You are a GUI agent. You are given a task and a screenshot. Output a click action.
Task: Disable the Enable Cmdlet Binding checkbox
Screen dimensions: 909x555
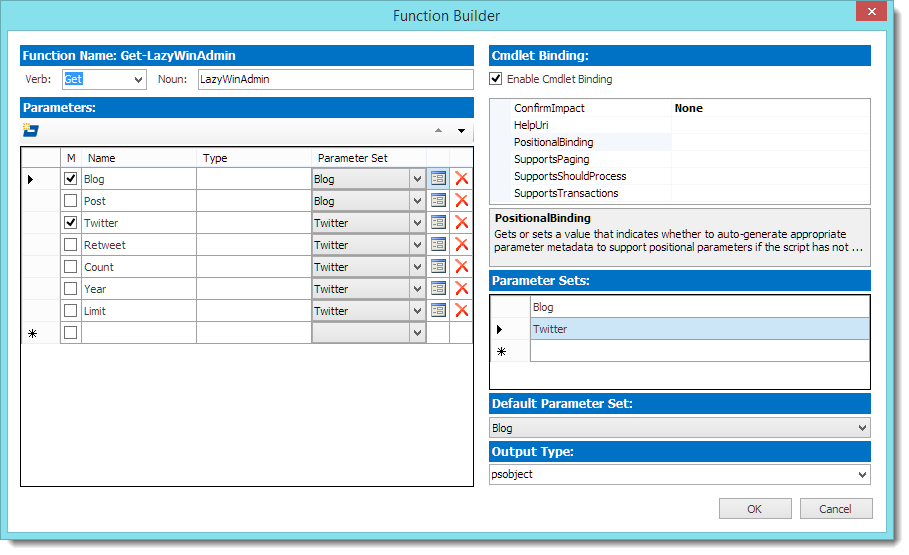click(x=496, y=79)
